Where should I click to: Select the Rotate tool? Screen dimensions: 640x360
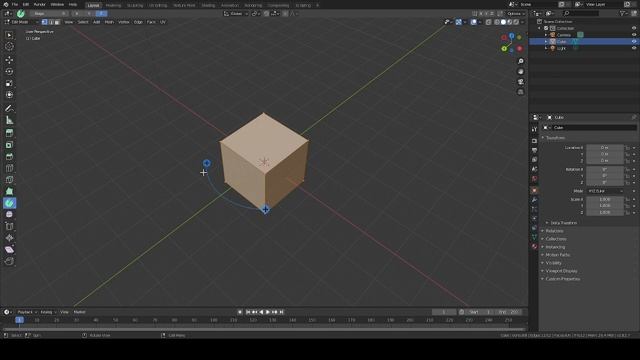[x=9, y=71]
